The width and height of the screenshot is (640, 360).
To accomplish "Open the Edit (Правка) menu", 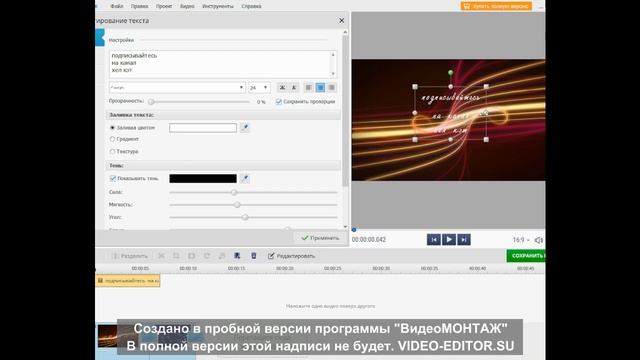I will 140,6.
